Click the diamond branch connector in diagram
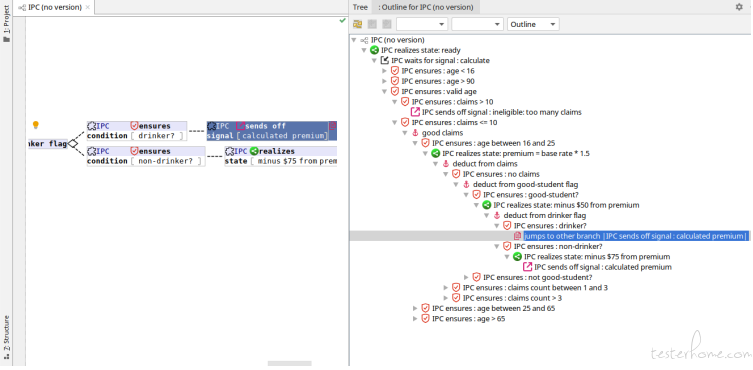Screen dimensions: 753x370 pyautogui.click(x=73, y=144)
